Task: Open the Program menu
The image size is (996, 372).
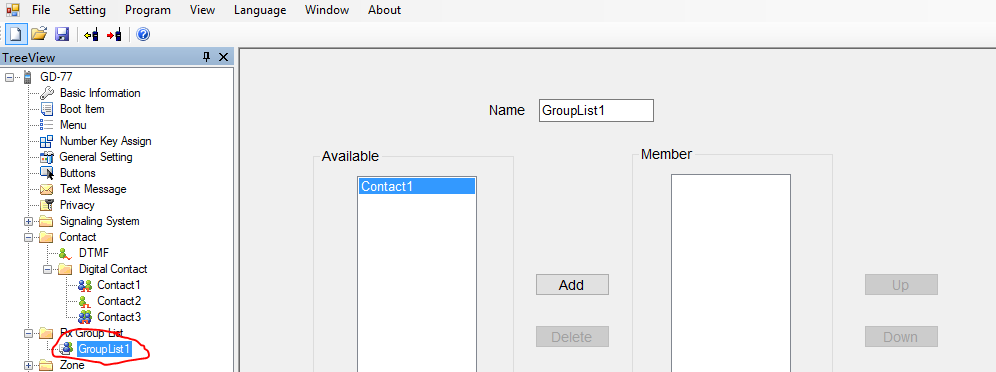Action: (148, 10)
